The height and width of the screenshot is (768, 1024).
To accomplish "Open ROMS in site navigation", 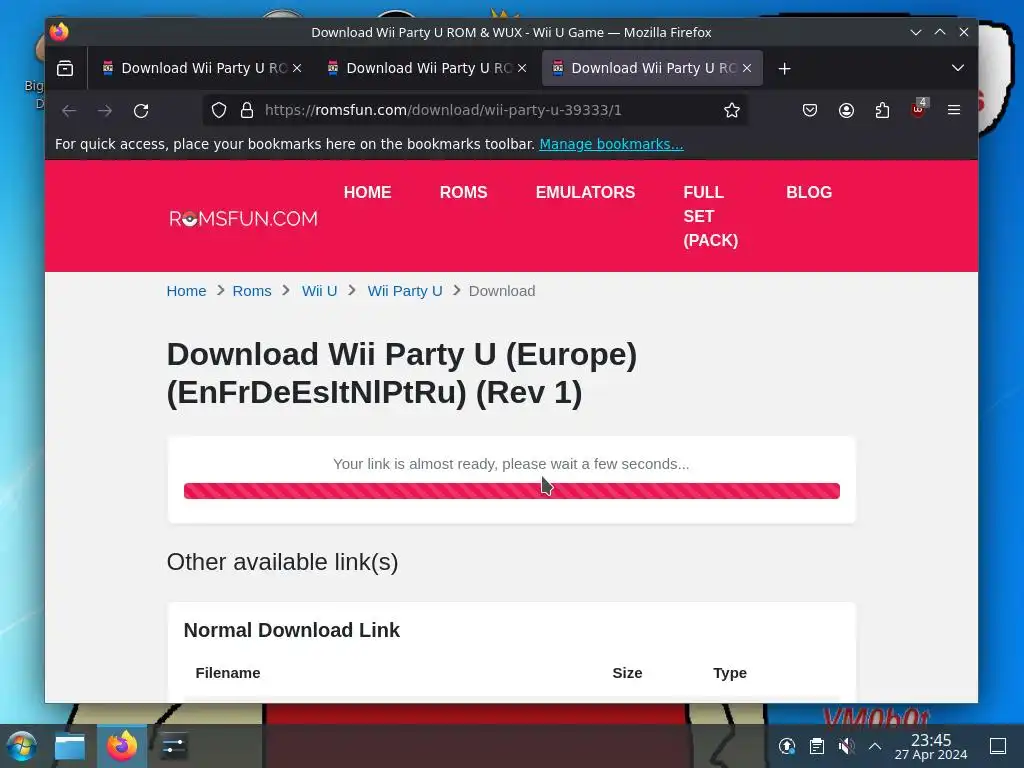I will click(464, 193).
